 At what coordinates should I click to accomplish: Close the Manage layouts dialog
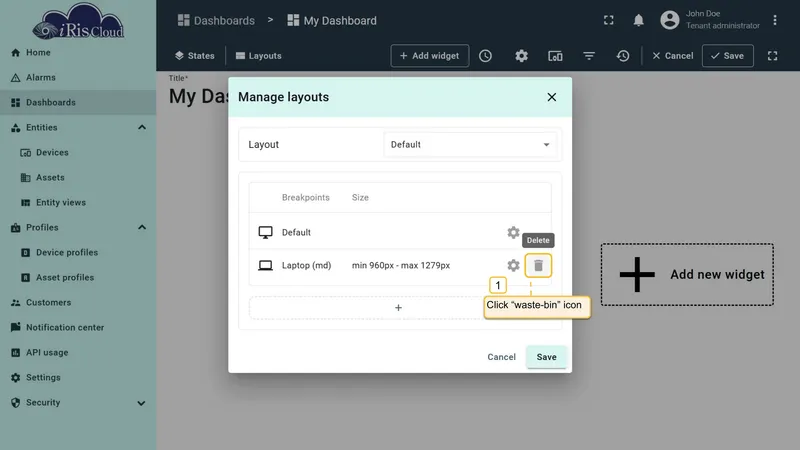pyautogui.click(x=552, y=97)
